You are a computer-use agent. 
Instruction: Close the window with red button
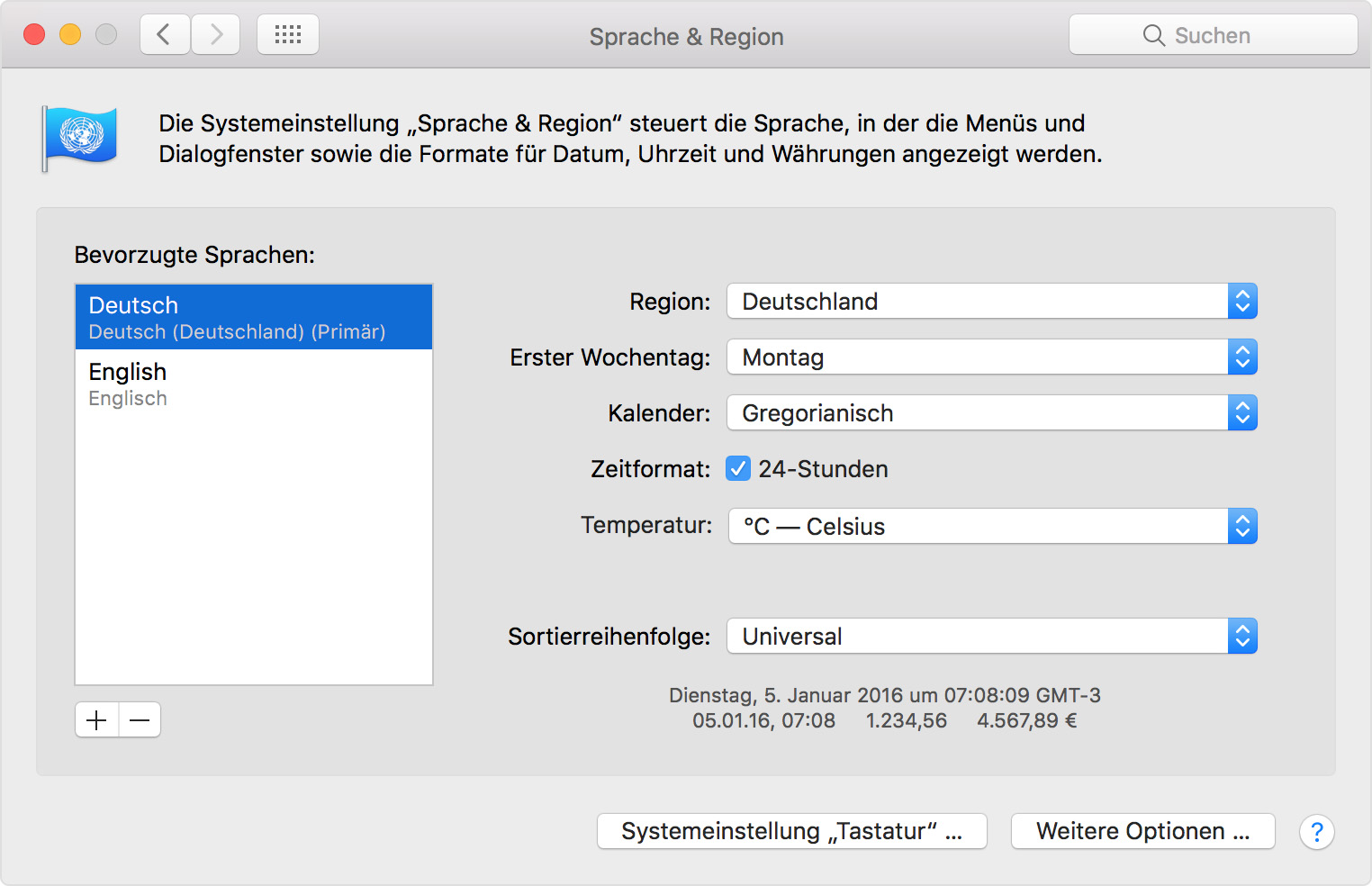click(x=34, y=34)
